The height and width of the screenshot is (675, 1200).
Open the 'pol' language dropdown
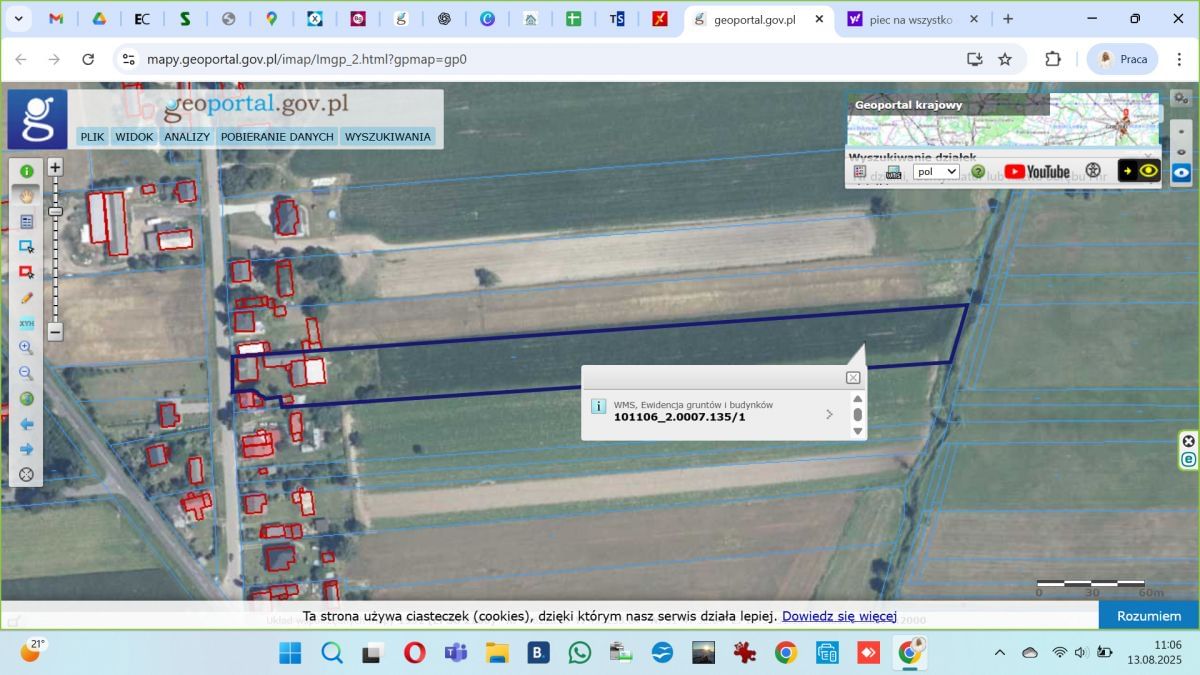[x=936, y=172]
